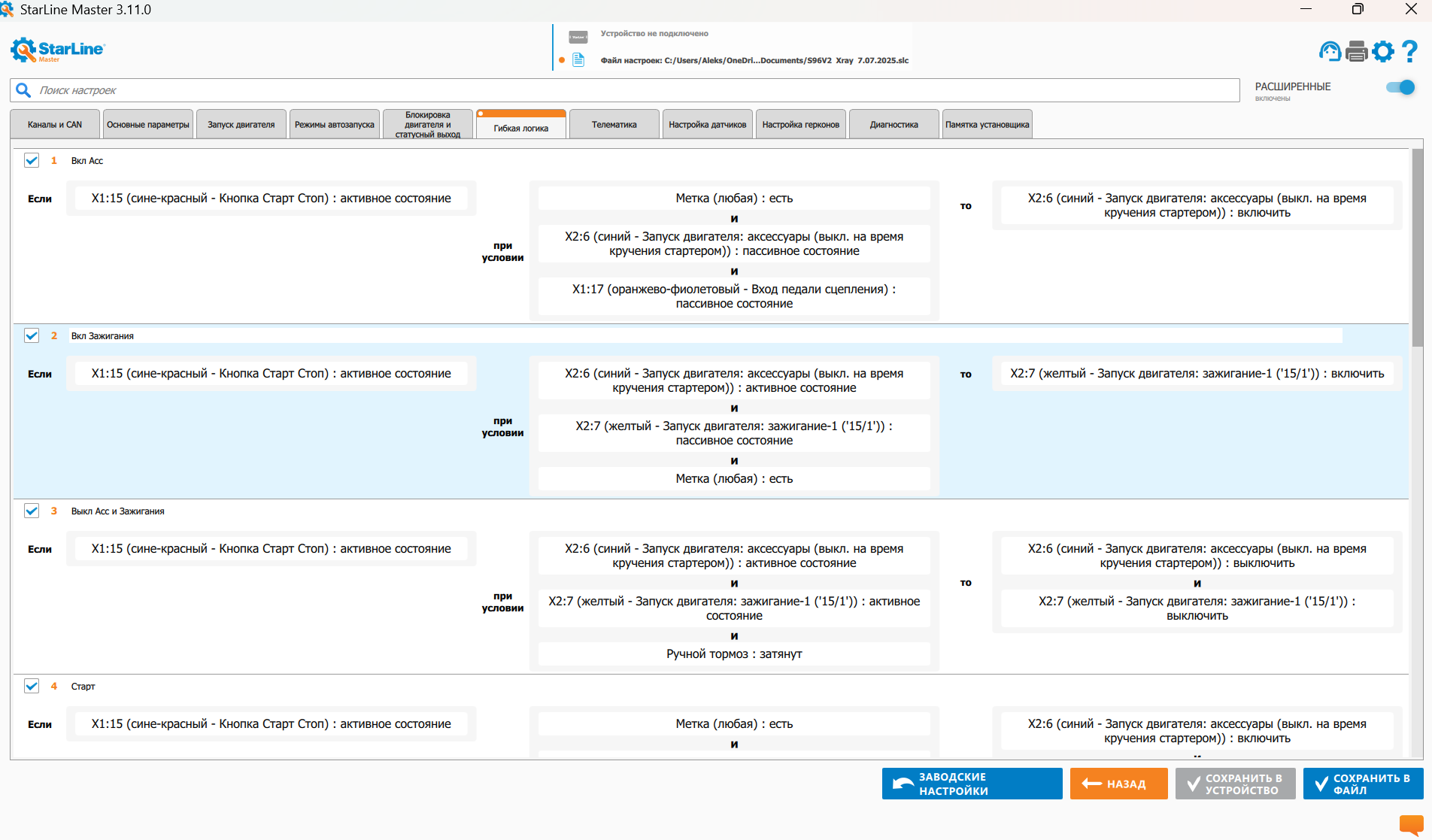Open help with the question mark icon
Viewport: 1432px width, 840px height.
1410,51
